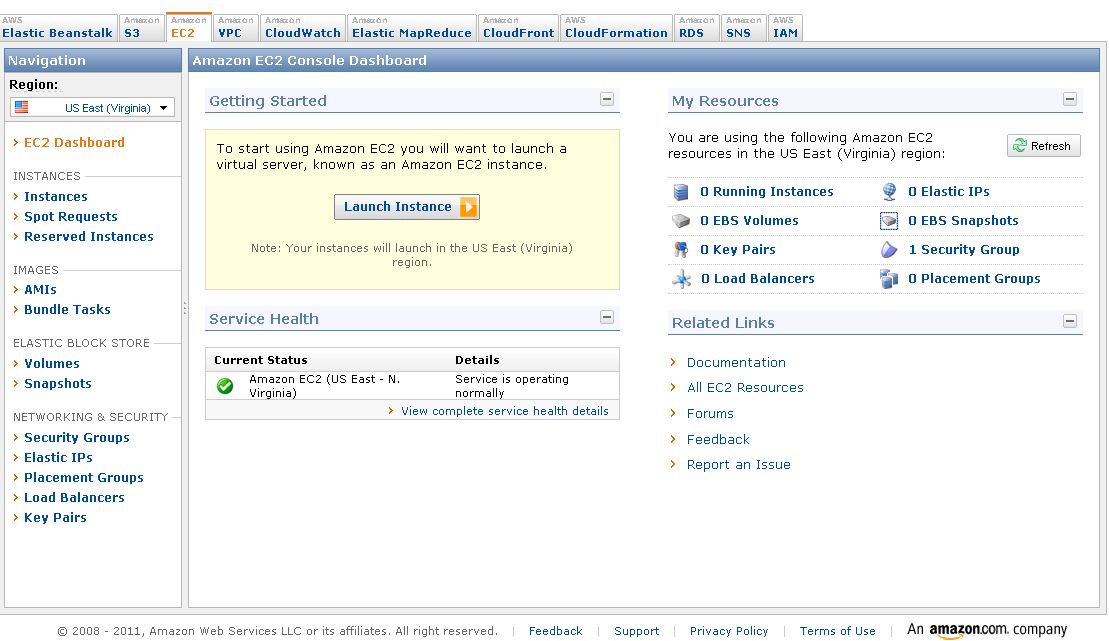Screen dimensions: 1109x641
Task: Switch to the S3 tab
Action: 141,28
